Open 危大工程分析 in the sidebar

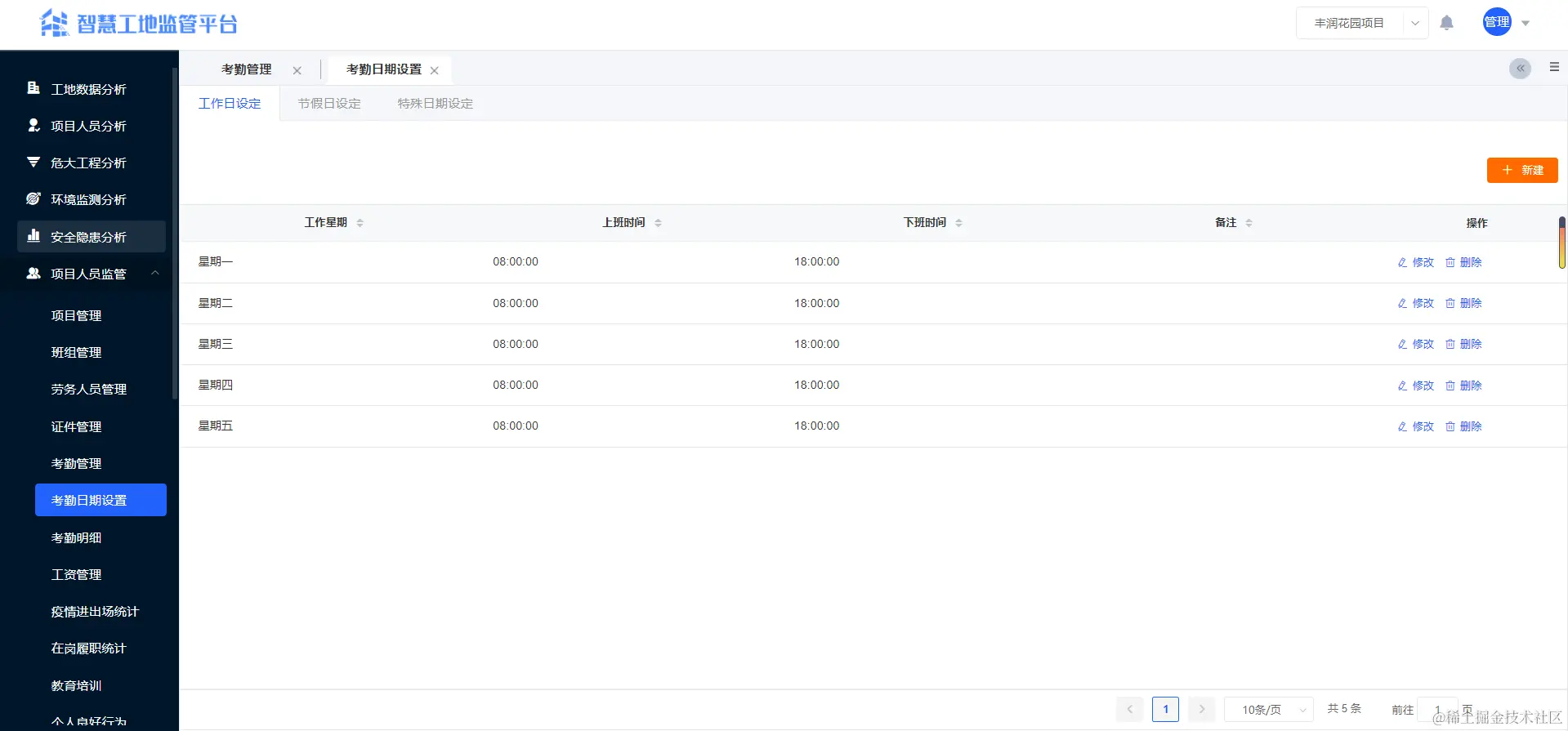point(91,163)
